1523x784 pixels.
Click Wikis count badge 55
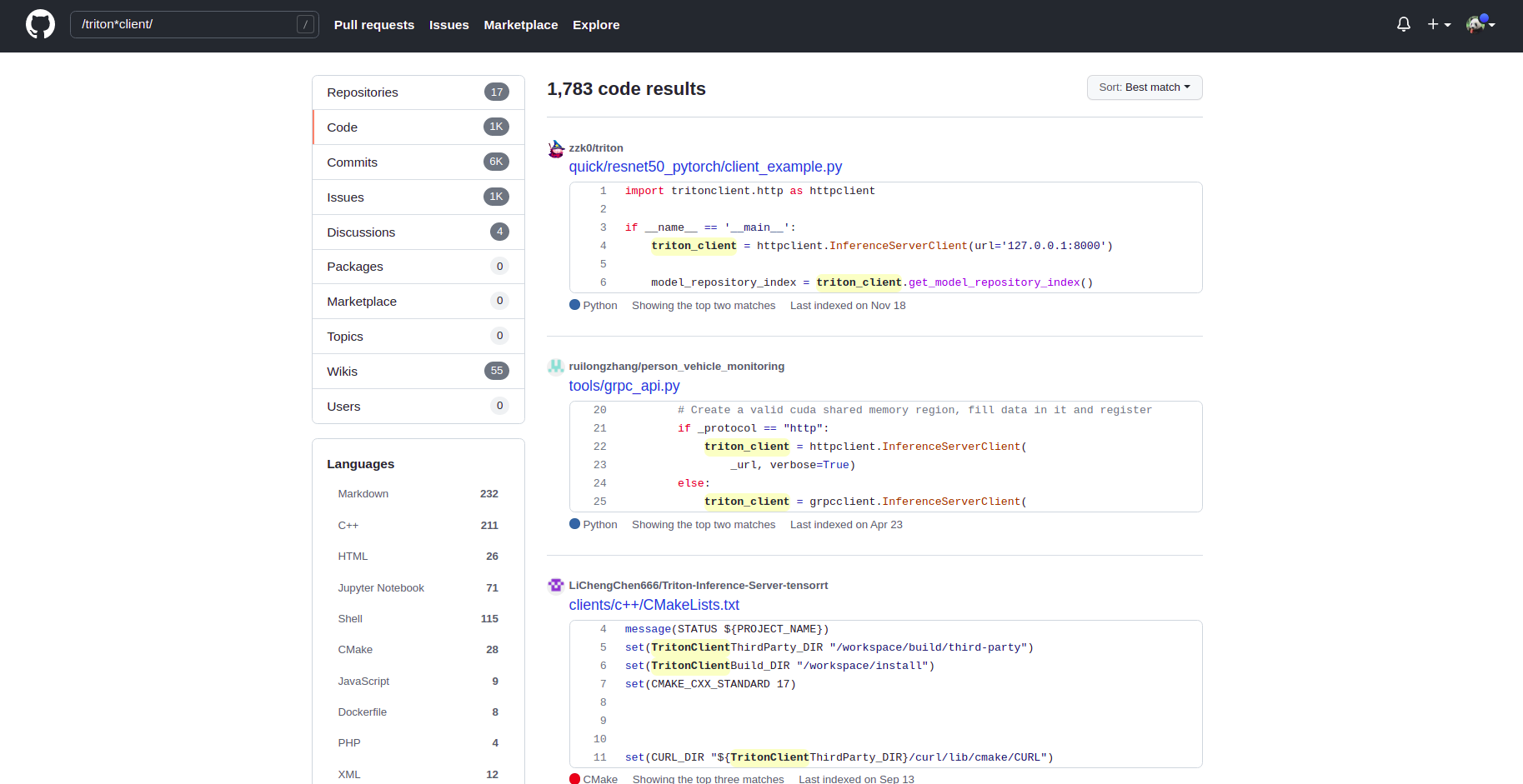pyautogui.click(x=497, y=371)
